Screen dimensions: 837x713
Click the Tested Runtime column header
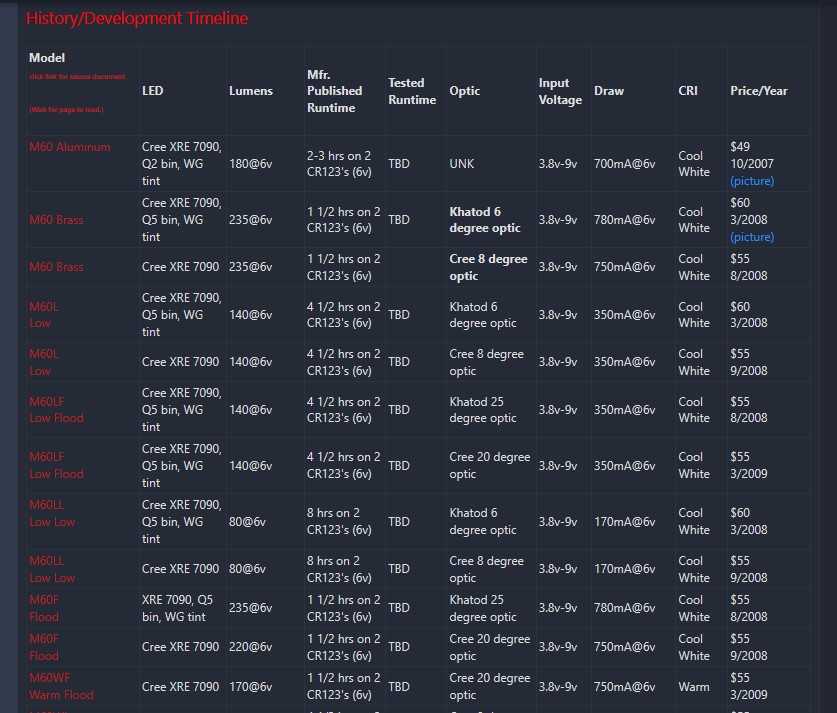pos(412,91)
